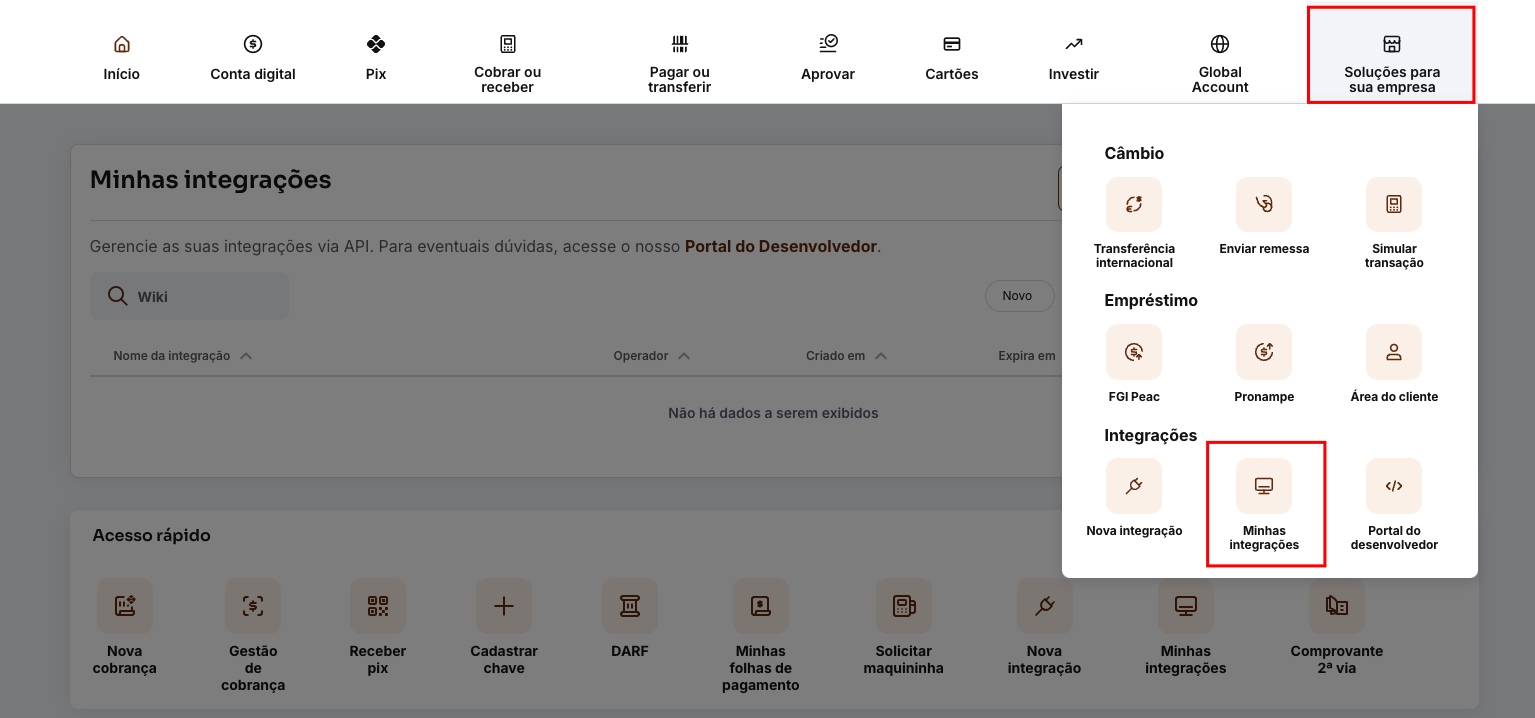Click the Enviar remessa icon in Câmbio section

point(1263,204)
